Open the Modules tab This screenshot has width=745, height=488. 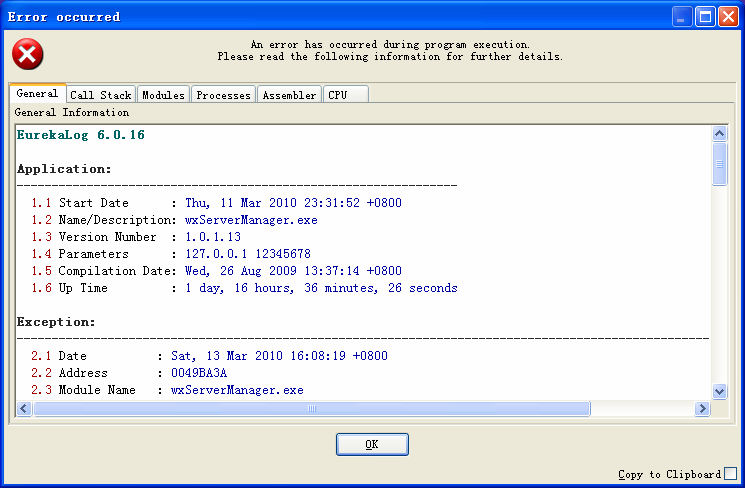pyautogui.click(x=163, y=95)
